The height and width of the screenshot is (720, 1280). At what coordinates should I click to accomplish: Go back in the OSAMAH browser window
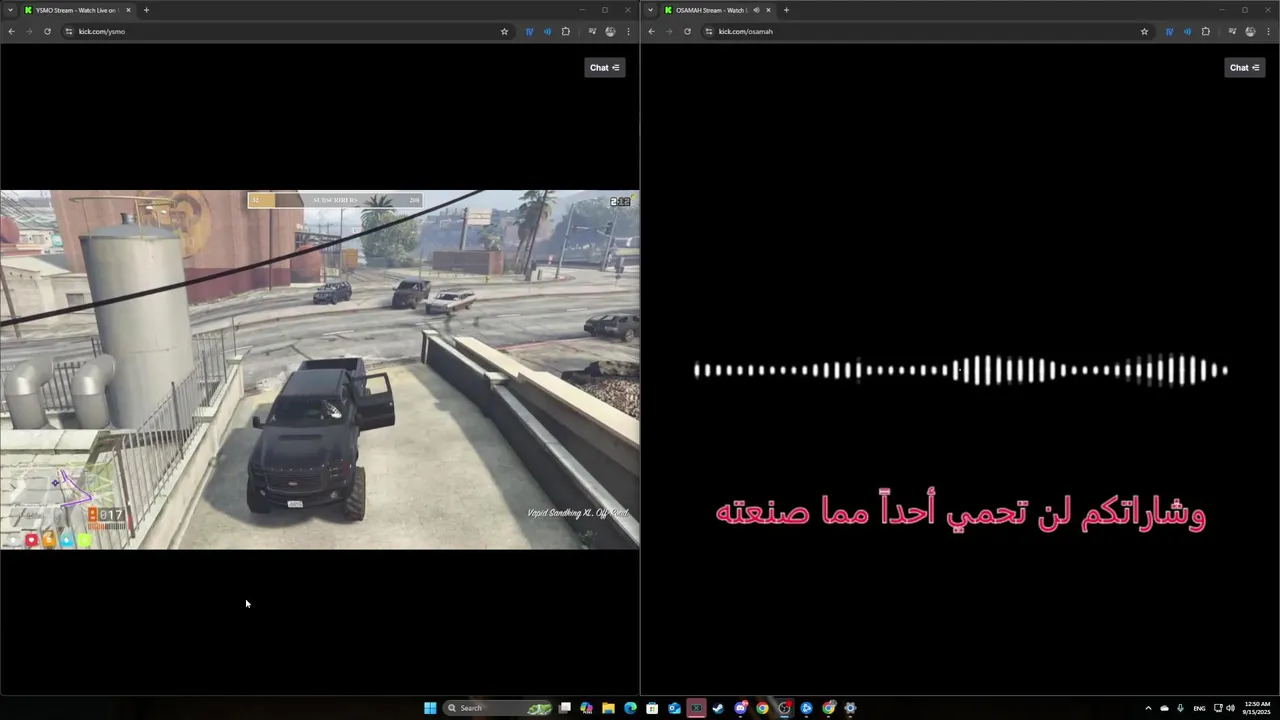(651, 31)
